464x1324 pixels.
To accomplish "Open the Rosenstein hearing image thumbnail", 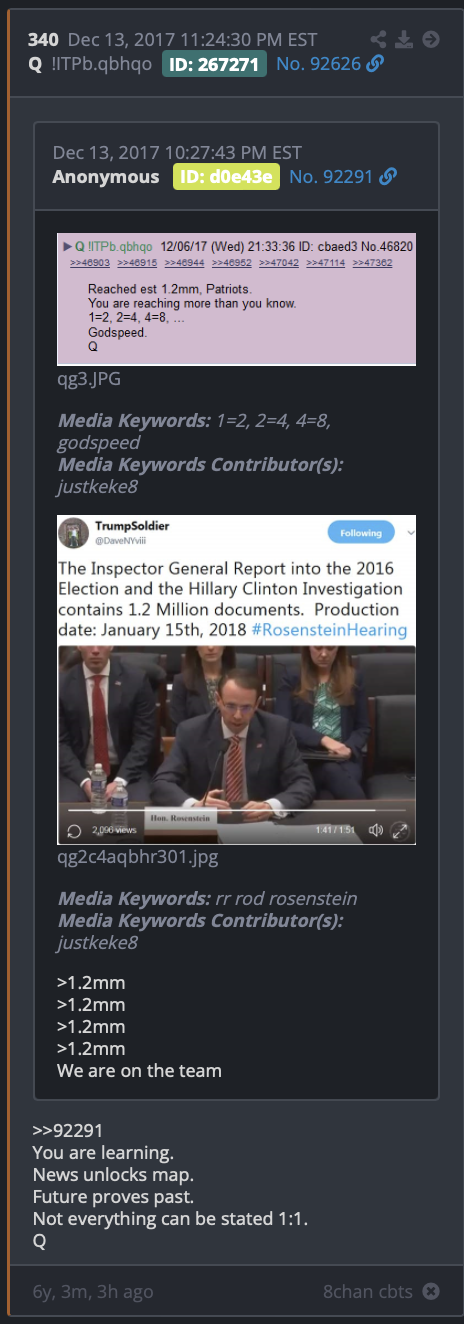I will click(236, 680).
